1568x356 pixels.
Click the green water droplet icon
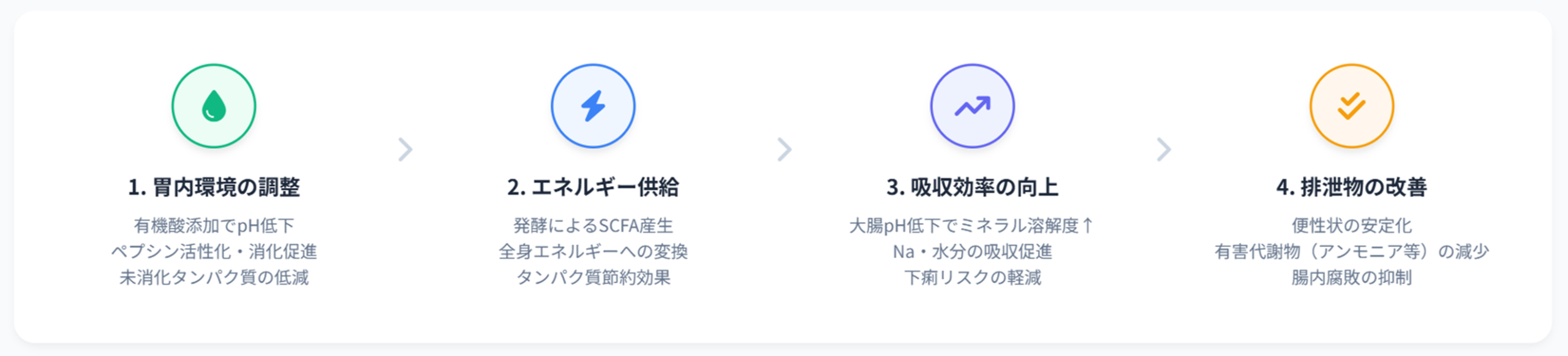click(x=214, y=106)
